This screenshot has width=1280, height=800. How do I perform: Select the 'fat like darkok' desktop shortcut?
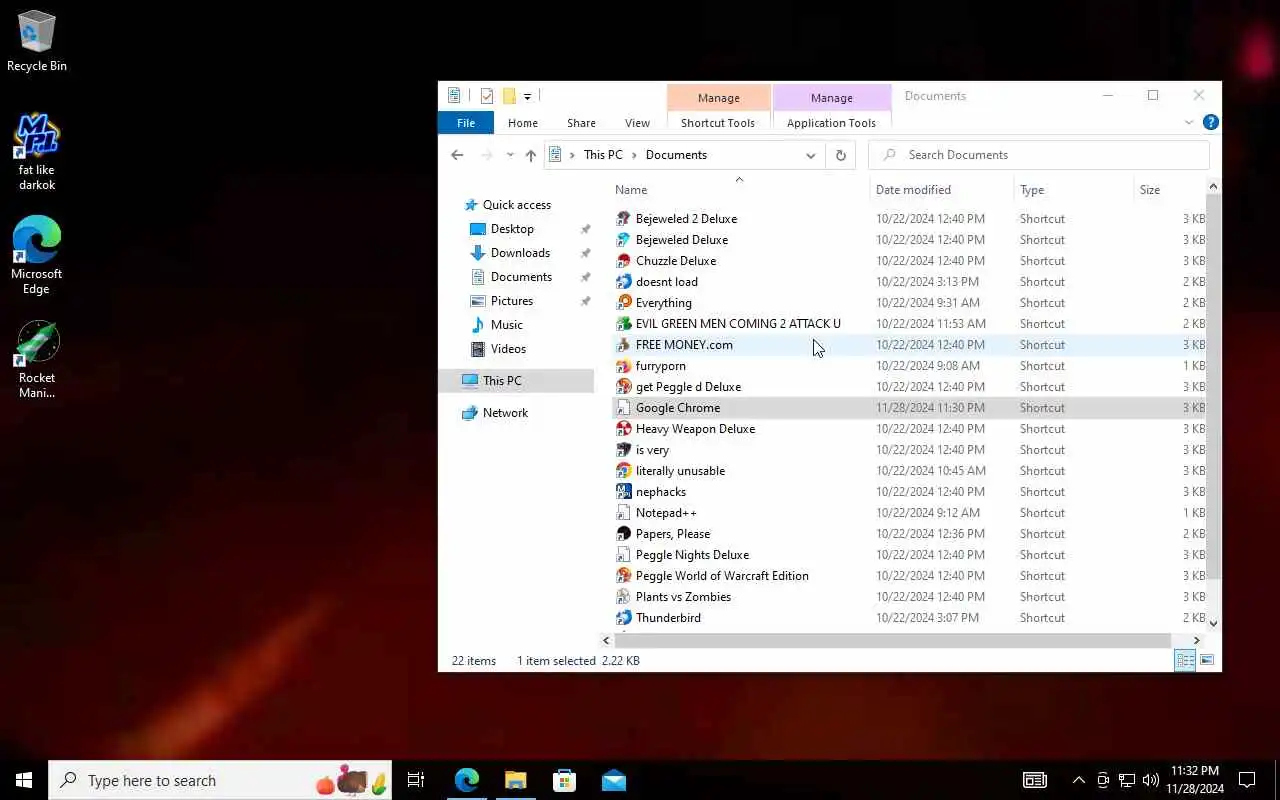pyautogui.click(x=37, y=151)
